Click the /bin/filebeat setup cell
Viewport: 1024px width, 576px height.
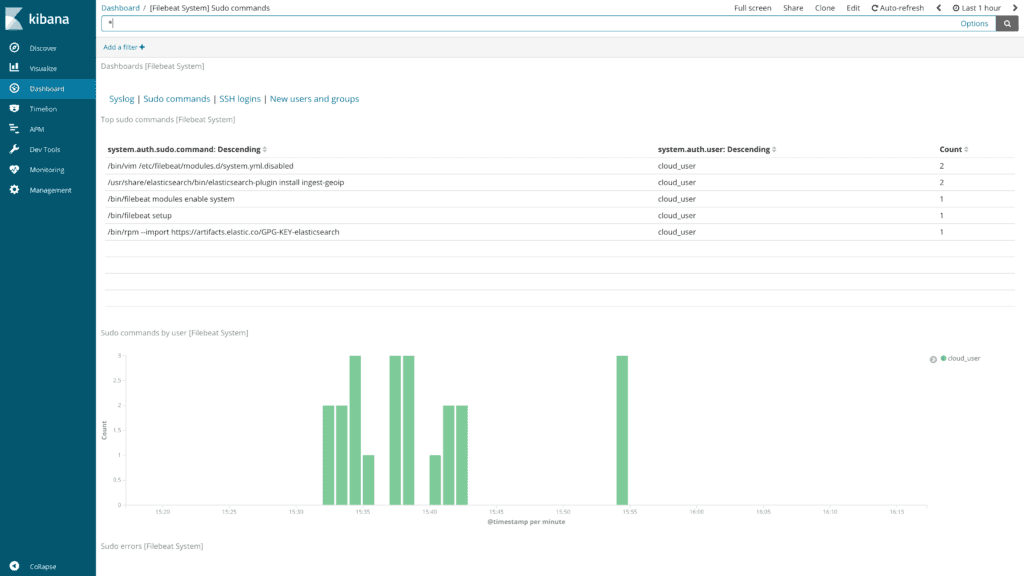coord(140,216)
